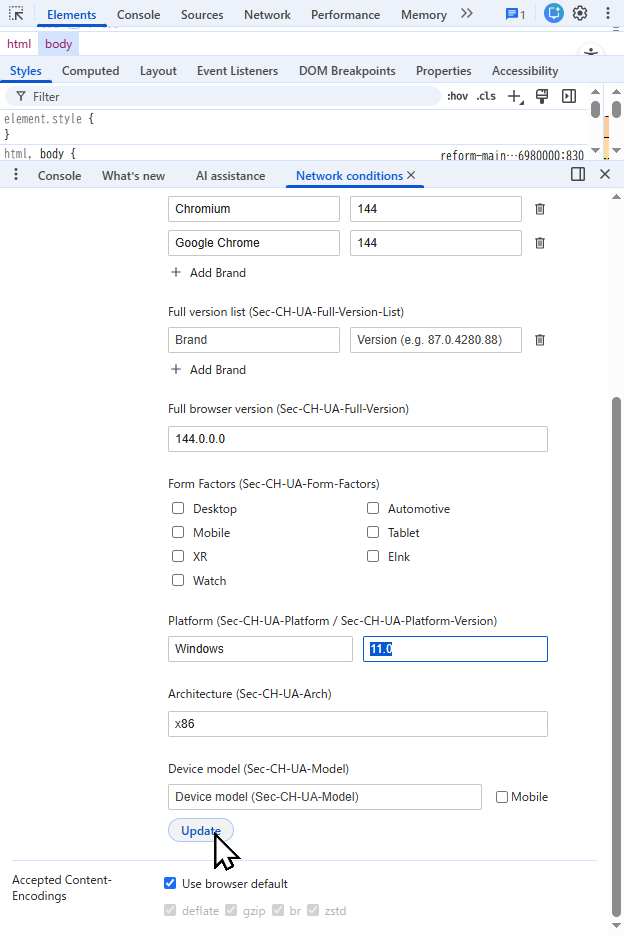Toggle the computed styles sidebar icon

569,96
